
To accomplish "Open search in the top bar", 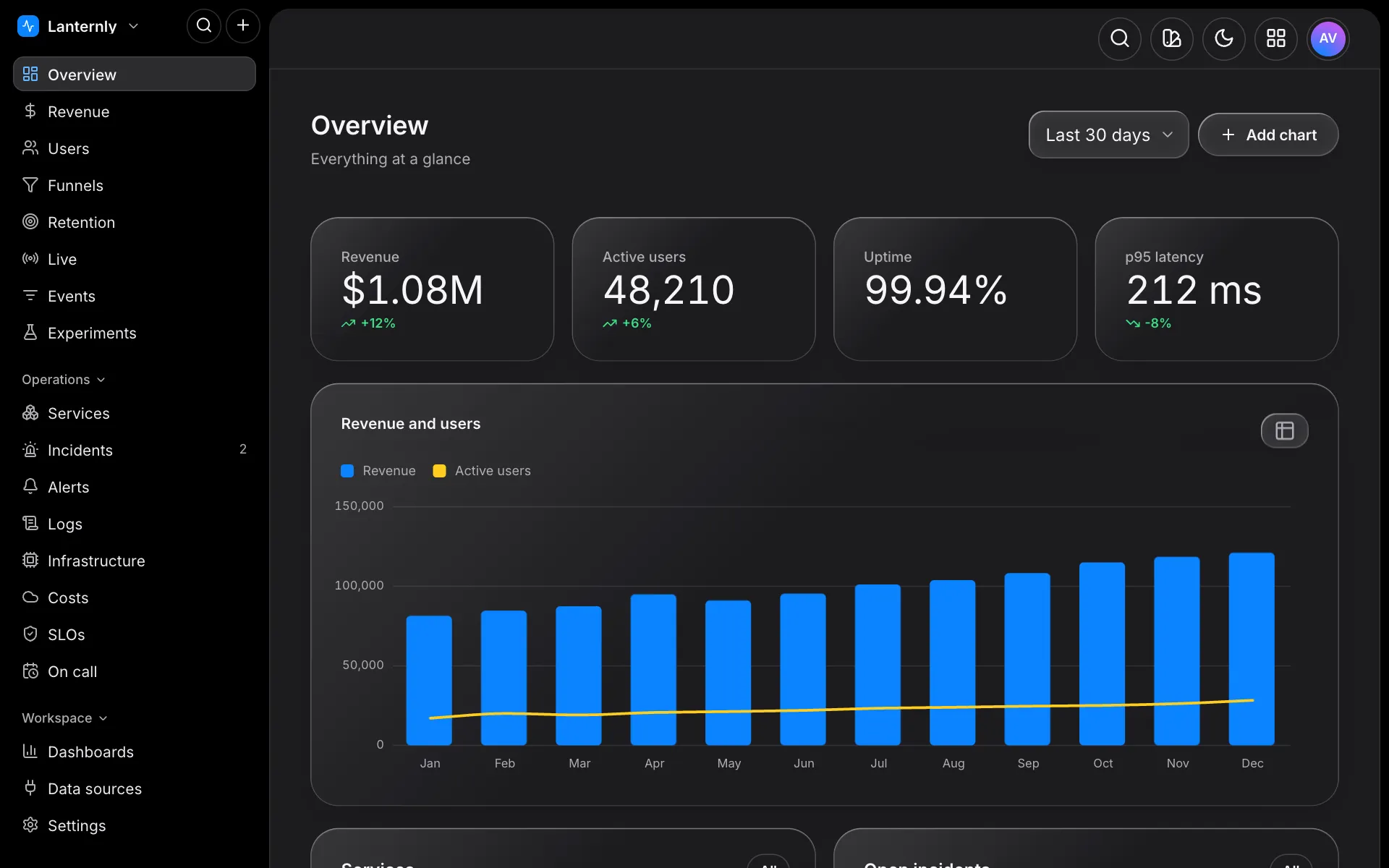I will [x=1120, y=38].
